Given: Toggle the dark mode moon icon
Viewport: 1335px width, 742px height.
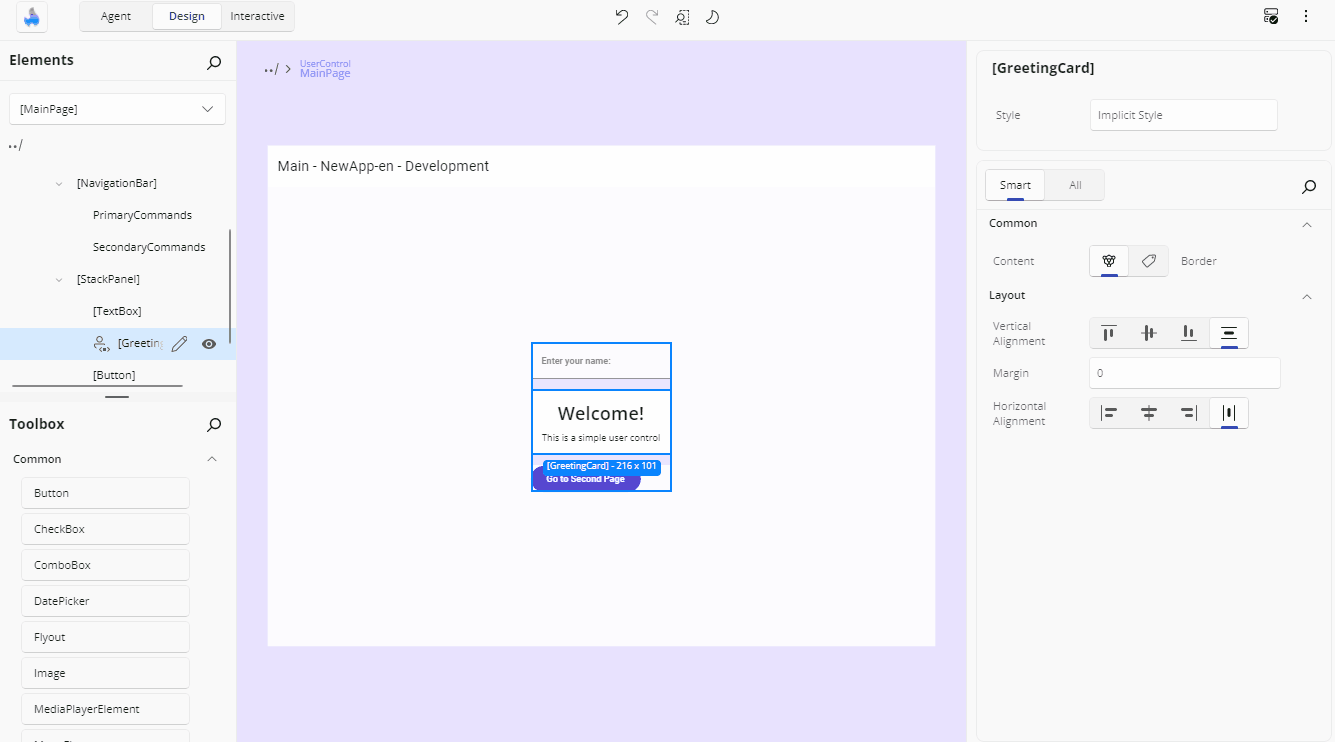Looking at the screenshot, I should 712,17.
